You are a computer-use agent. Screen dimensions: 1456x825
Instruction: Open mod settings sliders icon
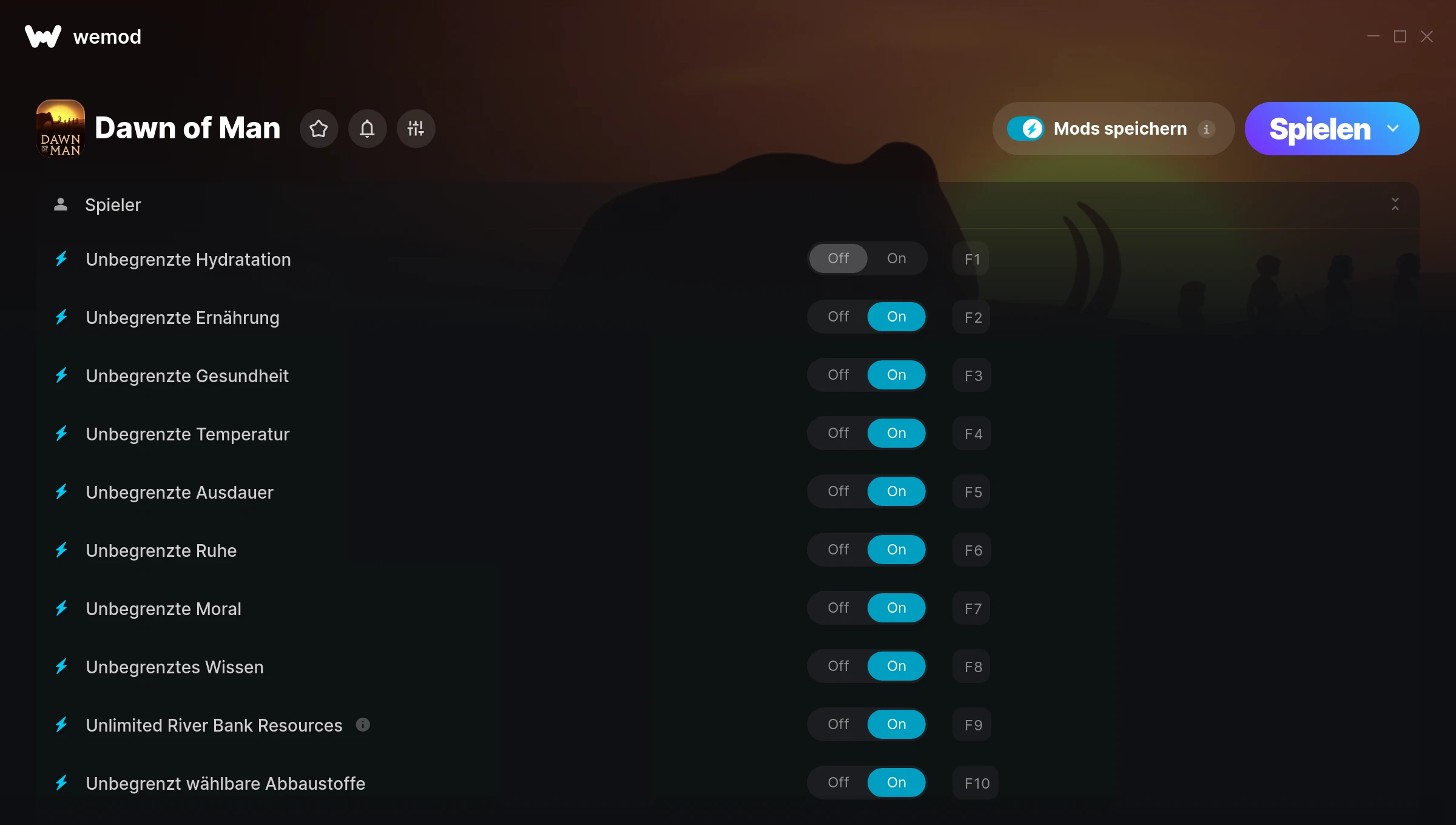(x=416, y=129)
